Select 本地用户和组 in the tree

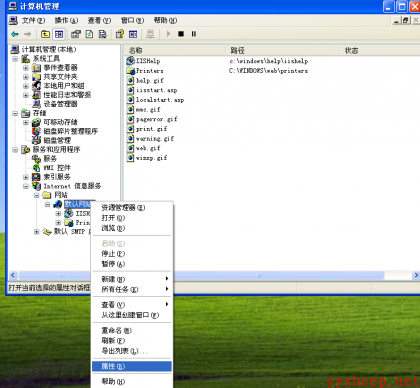point(64,86)
